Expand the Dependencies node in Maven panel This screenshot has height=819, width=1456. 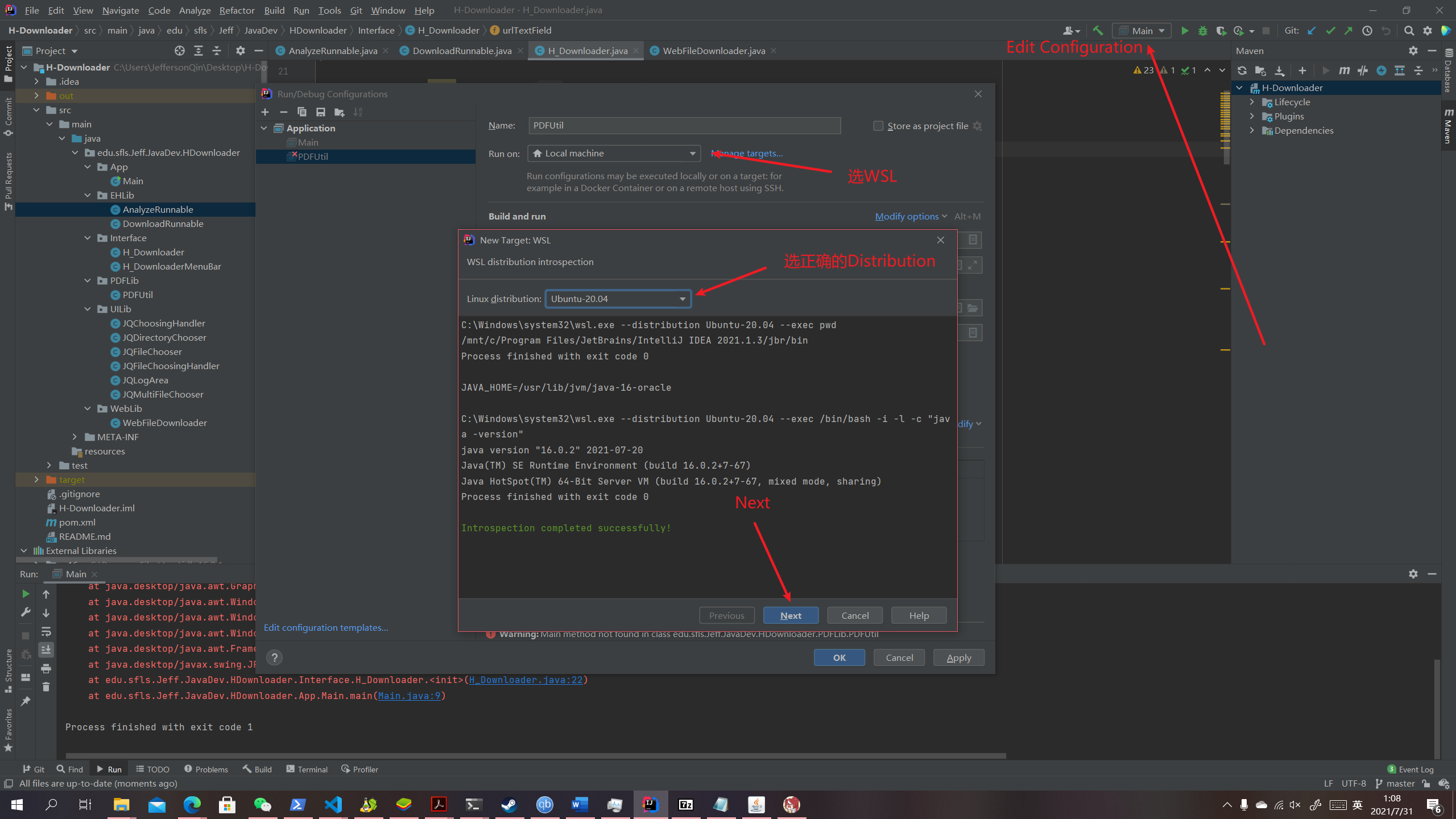coord(1252,130)
